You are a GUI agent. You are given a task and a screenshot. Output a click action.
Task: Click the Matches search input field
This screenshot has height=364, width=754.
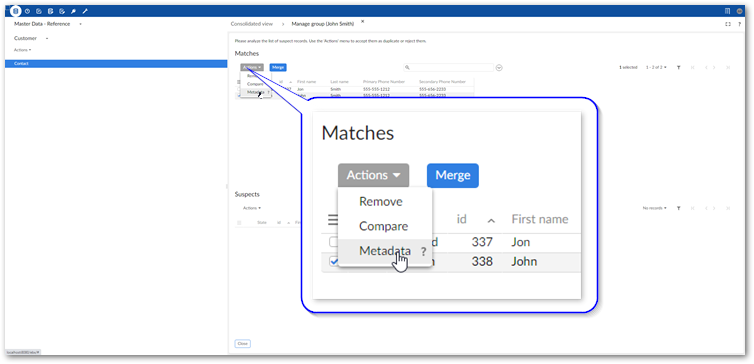pos(449,68)
